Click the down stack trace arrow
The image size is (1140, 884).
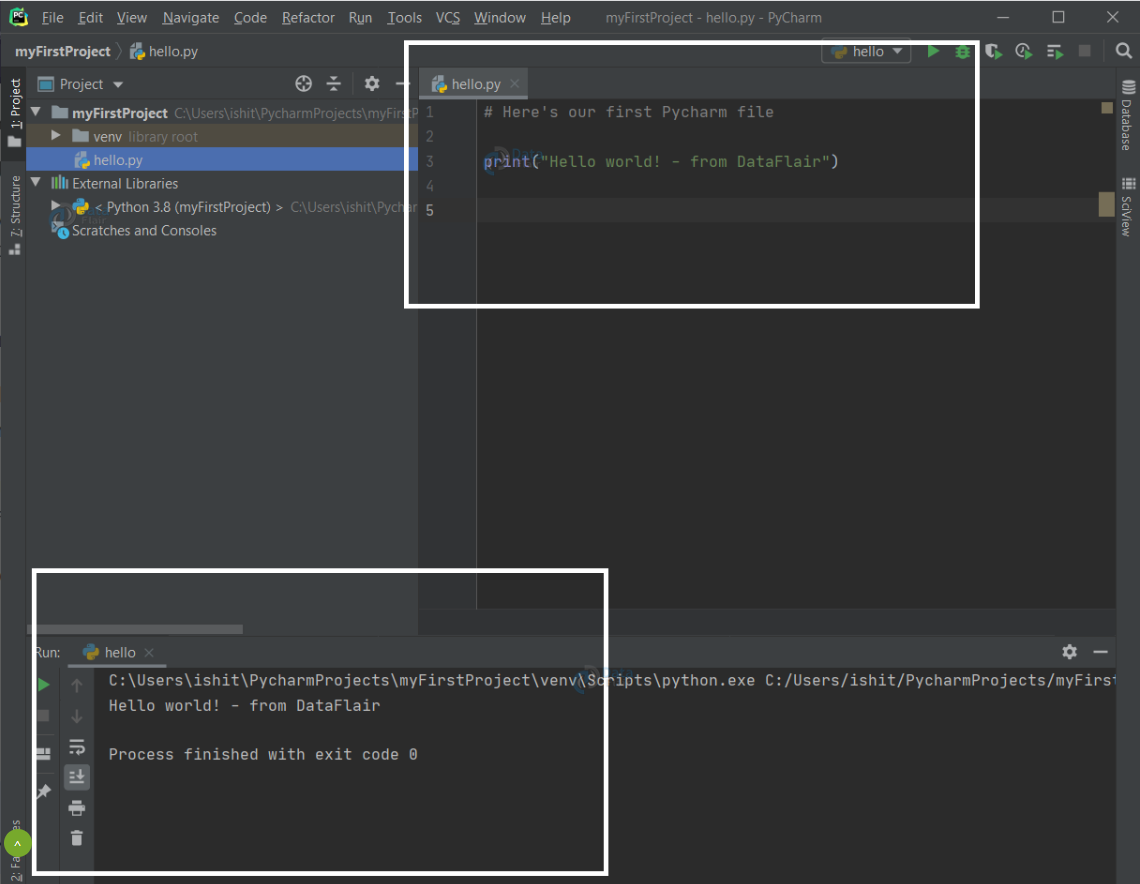tap(76, 717)
